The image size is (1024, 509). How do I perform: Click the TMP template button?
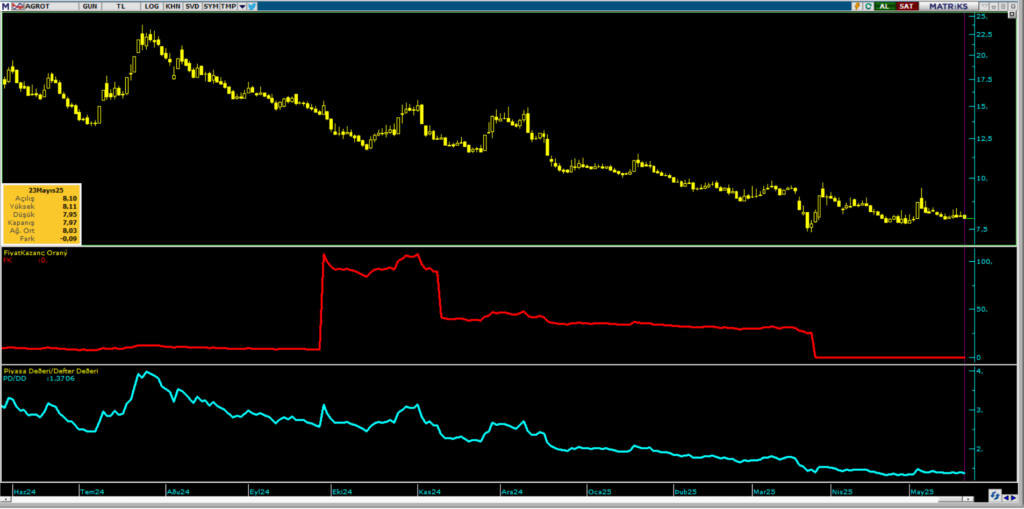(x=229, y=6)
